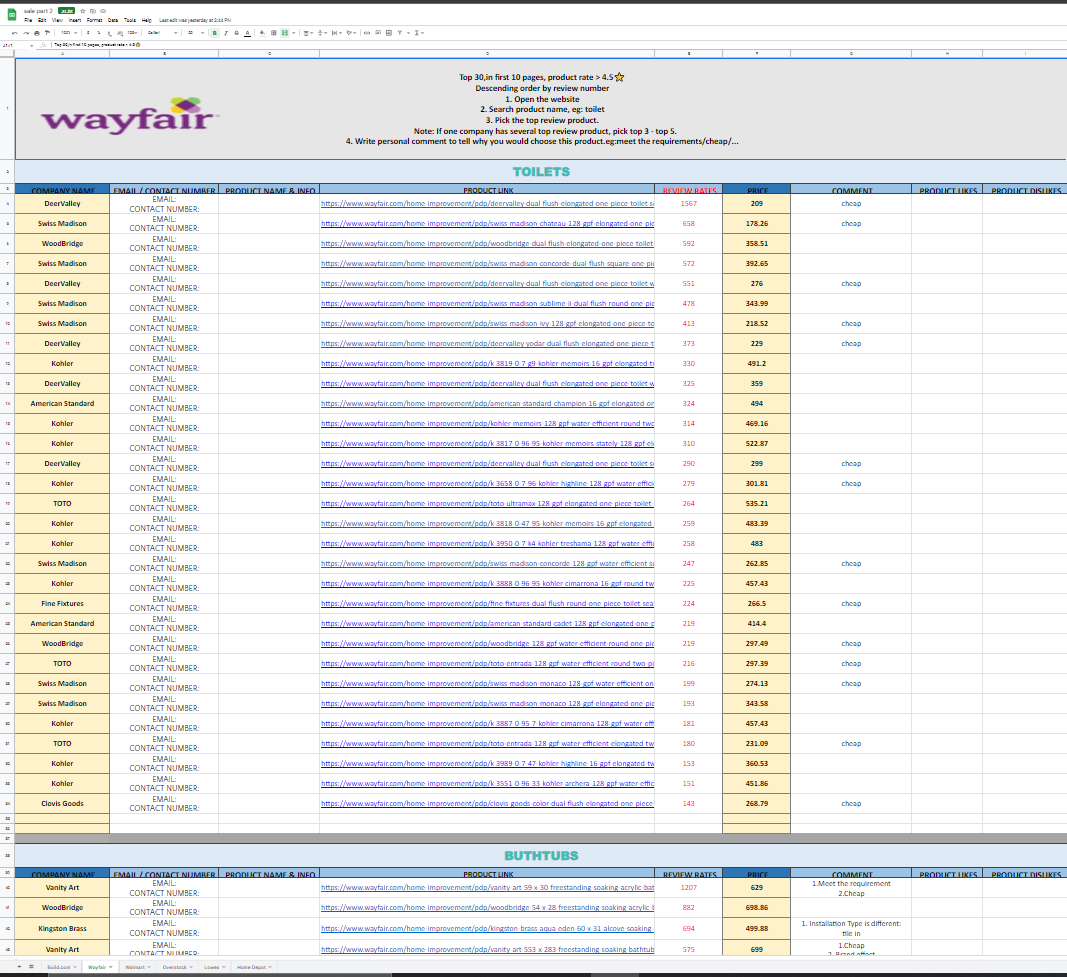Image resolution: width=1067 pixels, height=977 pixels.
Task: Toggle italic formatting
Action: pos(226,33)
